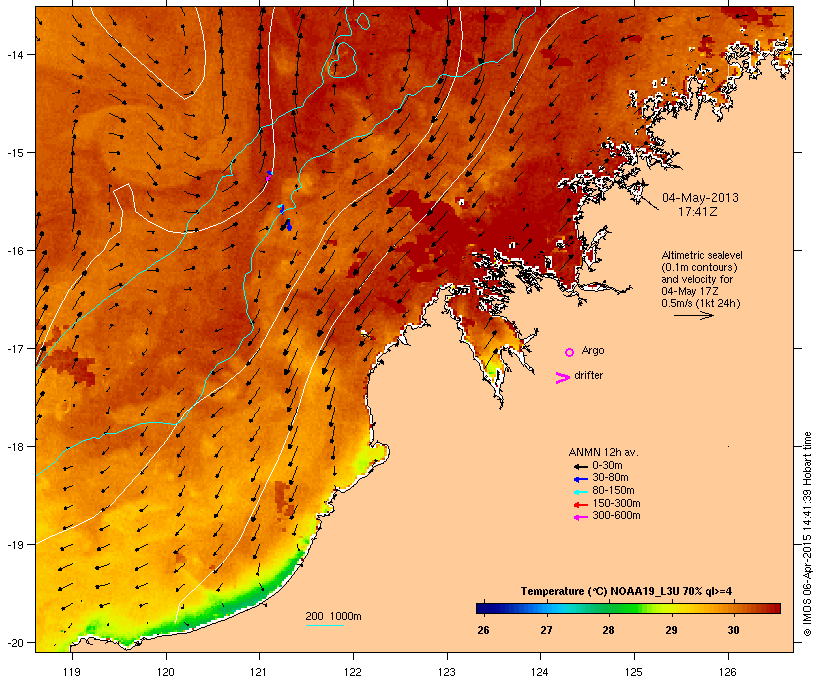The image size is (820, 680).
Task: Click the latitude label -19
Action: click(14, 545)
